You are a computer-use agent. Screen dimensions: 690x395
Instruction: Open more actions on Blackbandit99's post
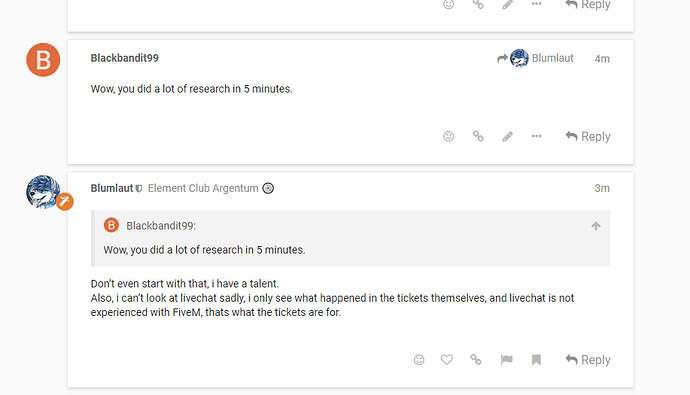[536, 136]
